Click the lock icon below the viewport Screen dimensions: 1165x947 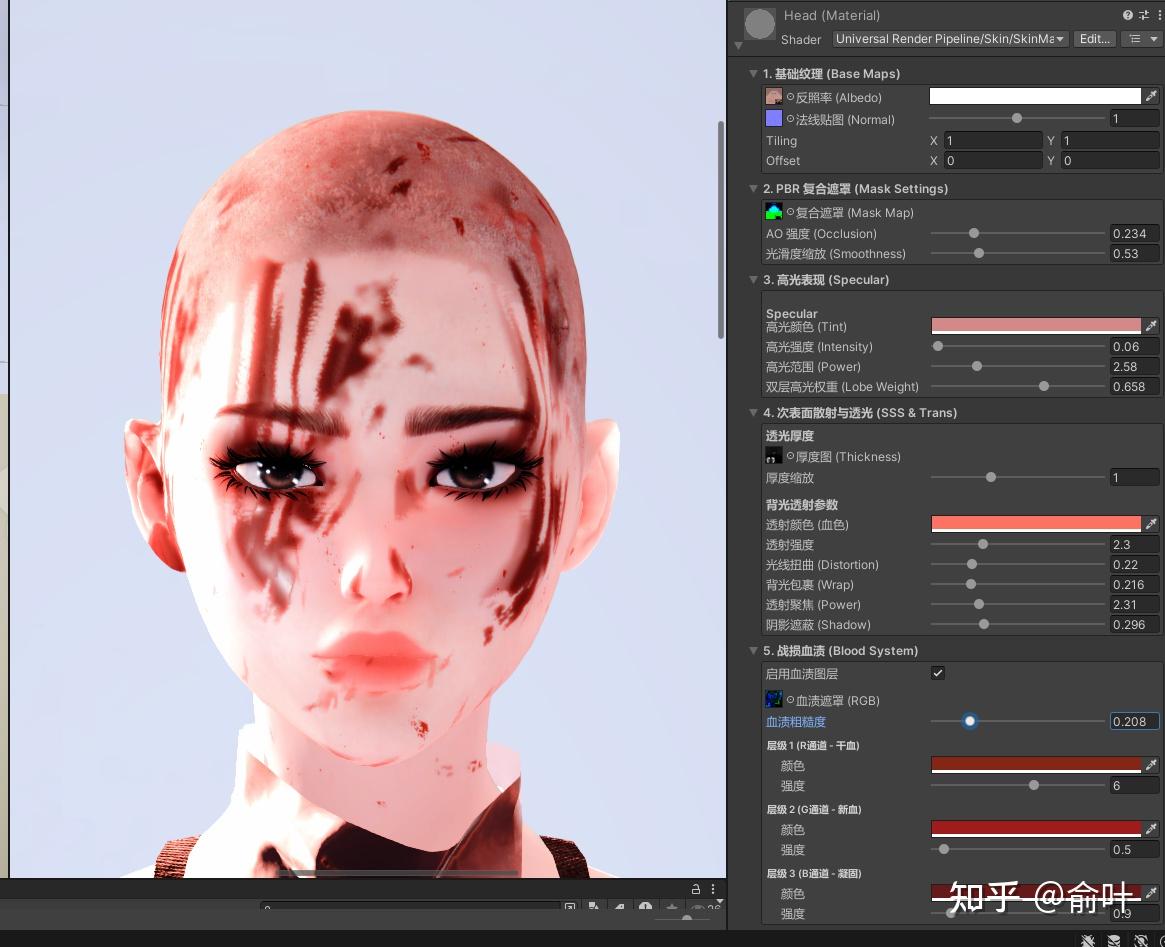[x=695, y=889]
